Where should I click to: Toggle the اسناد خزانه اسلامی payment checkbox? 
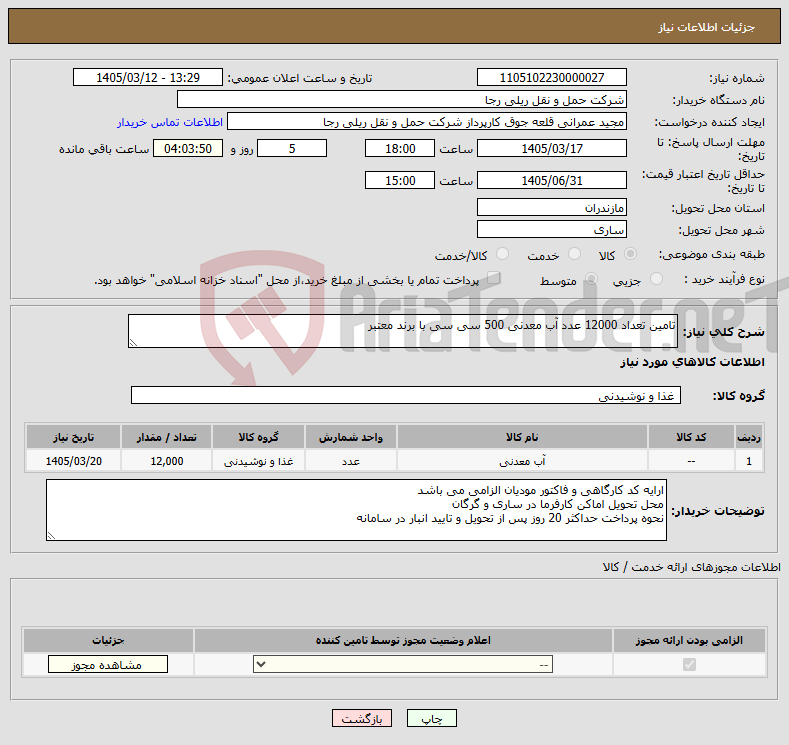click(494, 278)
